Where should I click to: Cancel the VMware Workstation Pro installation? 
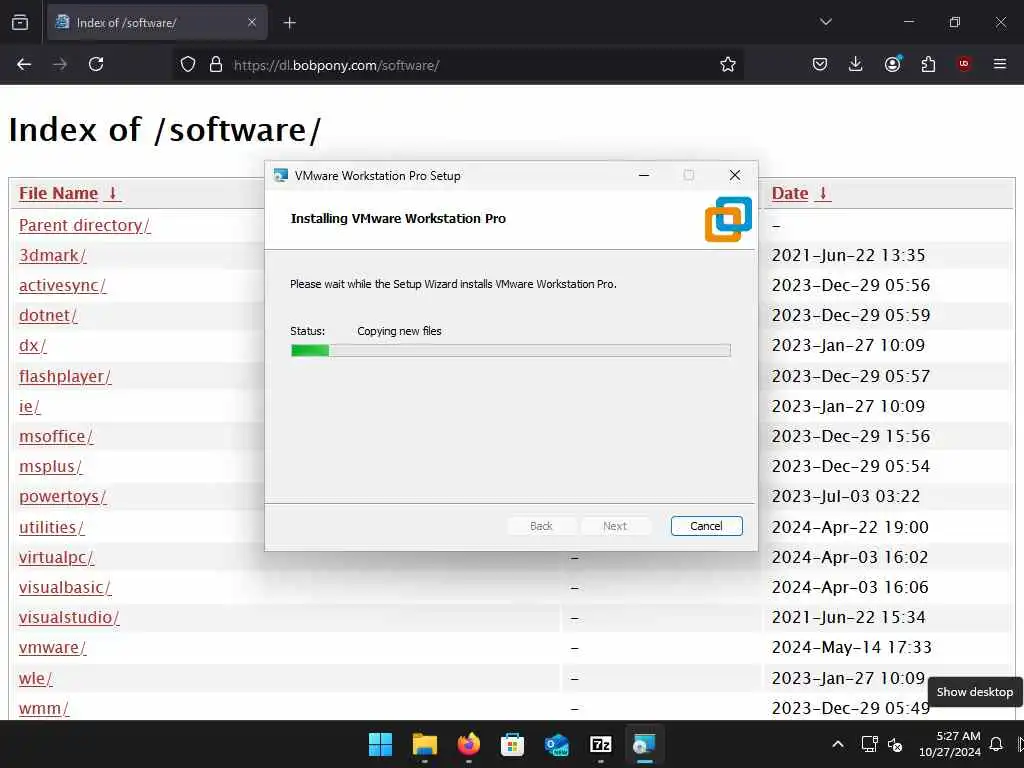[x=706, y=526]
